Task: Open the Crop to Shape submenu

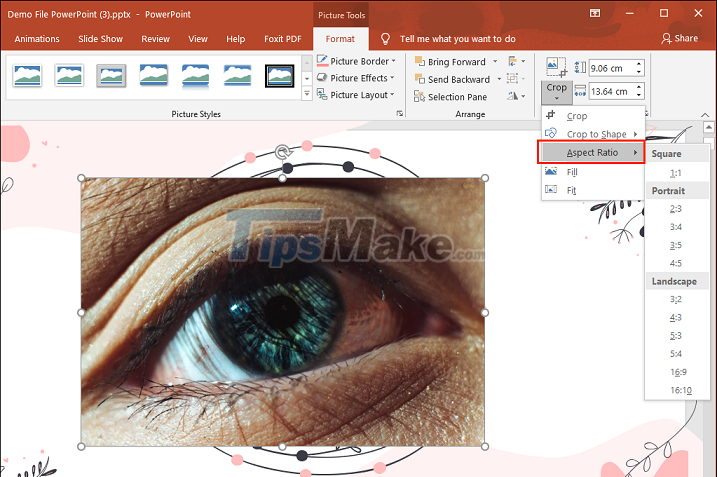Action: [x=592, y=134]
